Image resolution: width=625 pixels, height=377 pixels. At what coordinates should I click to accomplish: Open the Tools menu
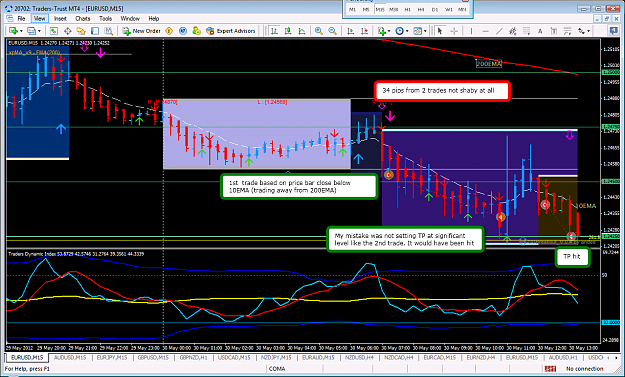coord(105,18)
